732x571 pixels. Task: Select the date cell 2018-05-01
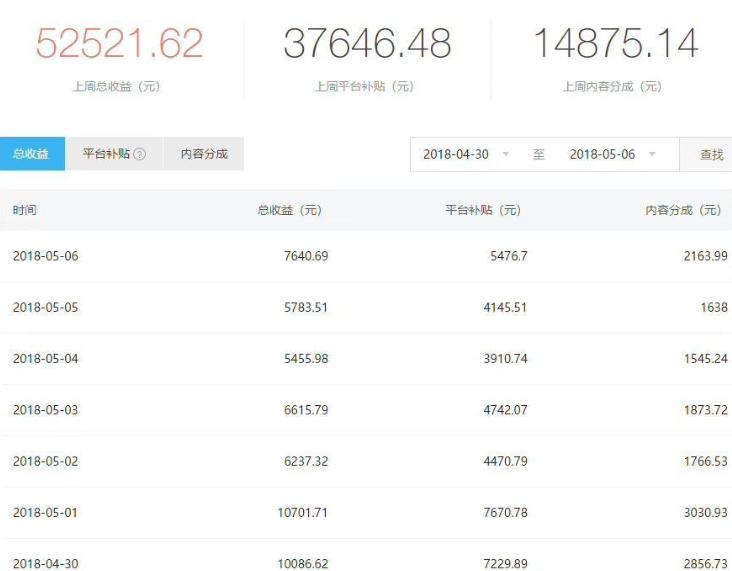point(46,513)
